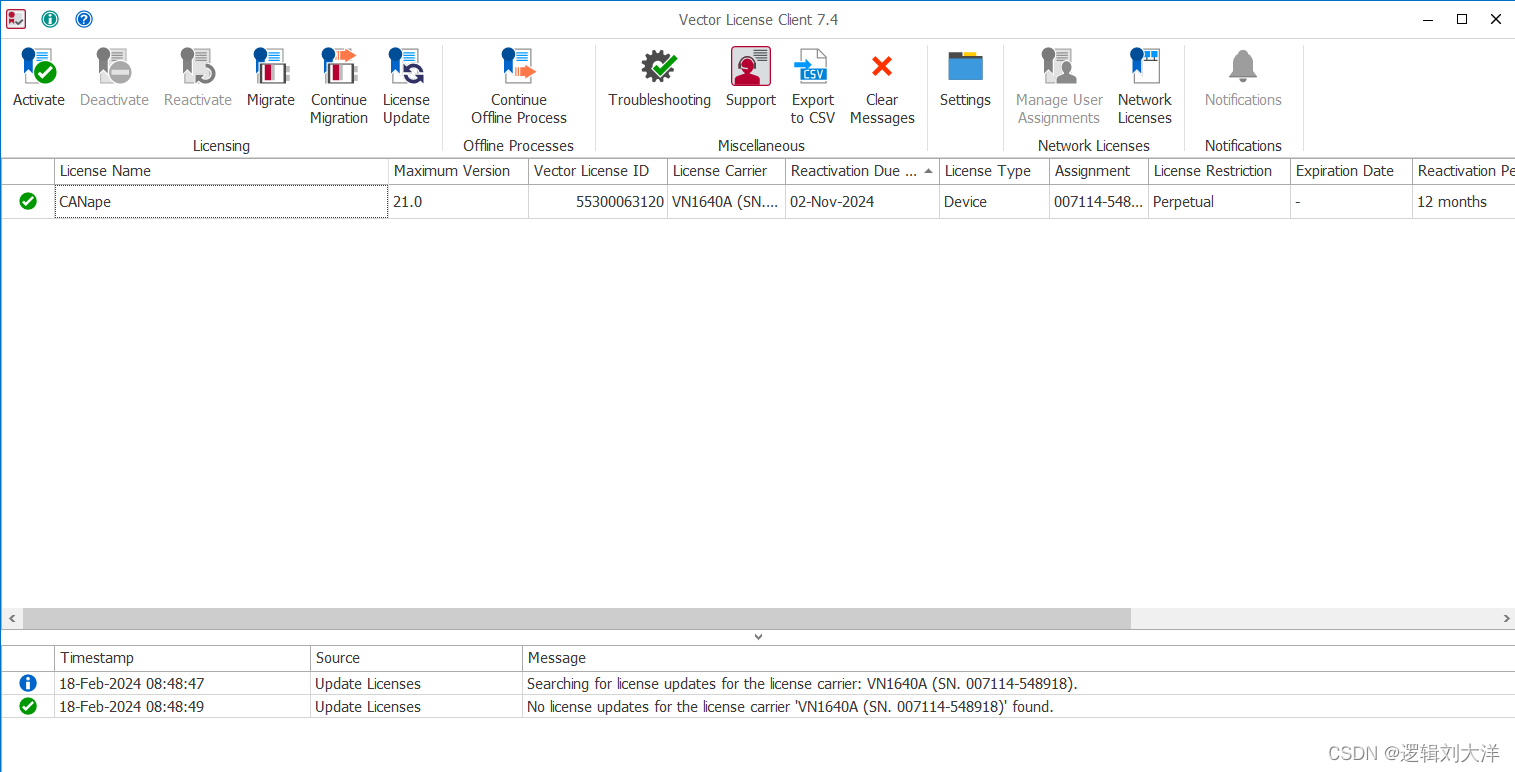Click the Reactivate license icon
The image size is (1515, 772).
198,67
